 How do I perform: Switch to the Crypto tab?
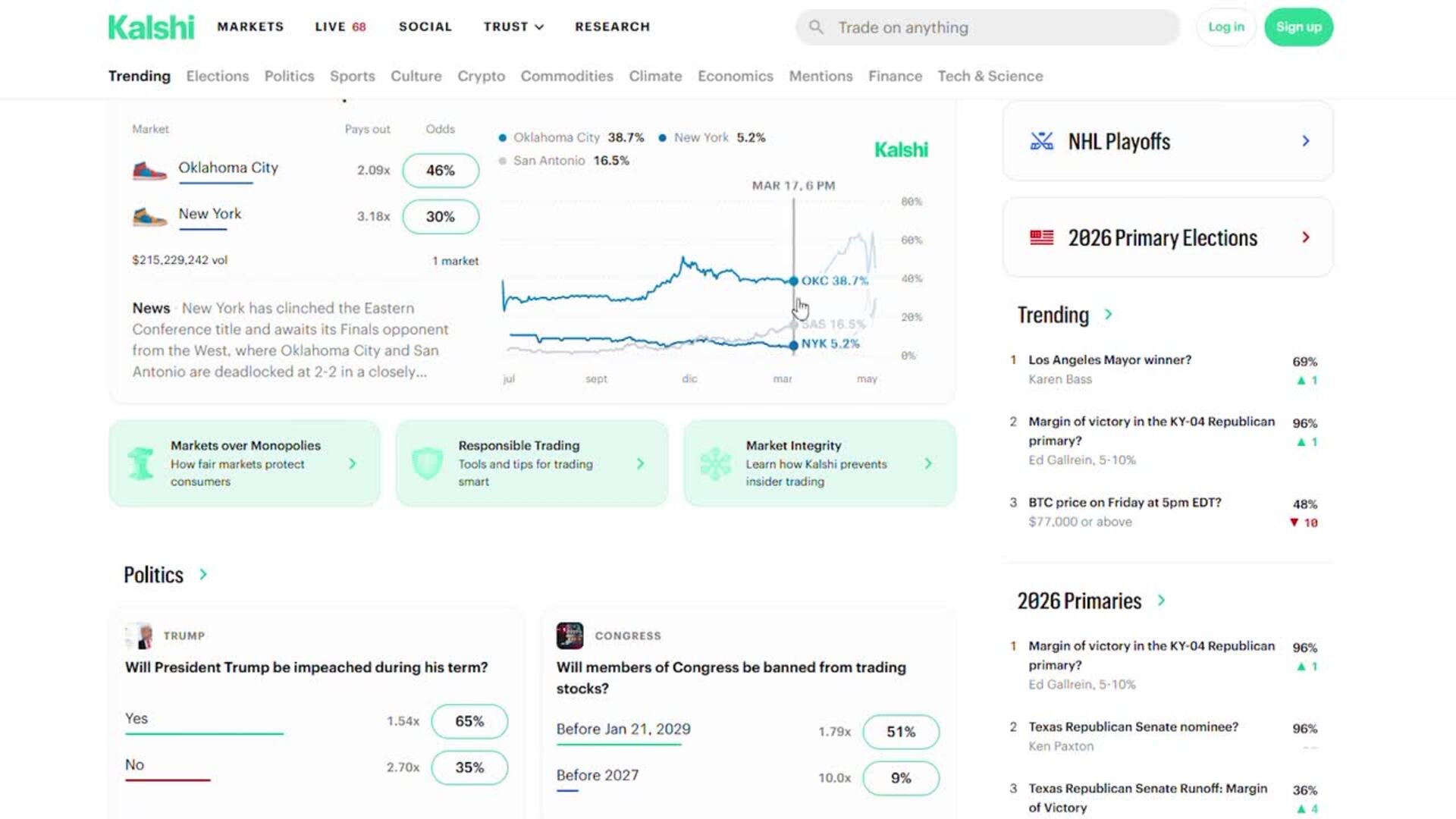(x=481, y=76)
